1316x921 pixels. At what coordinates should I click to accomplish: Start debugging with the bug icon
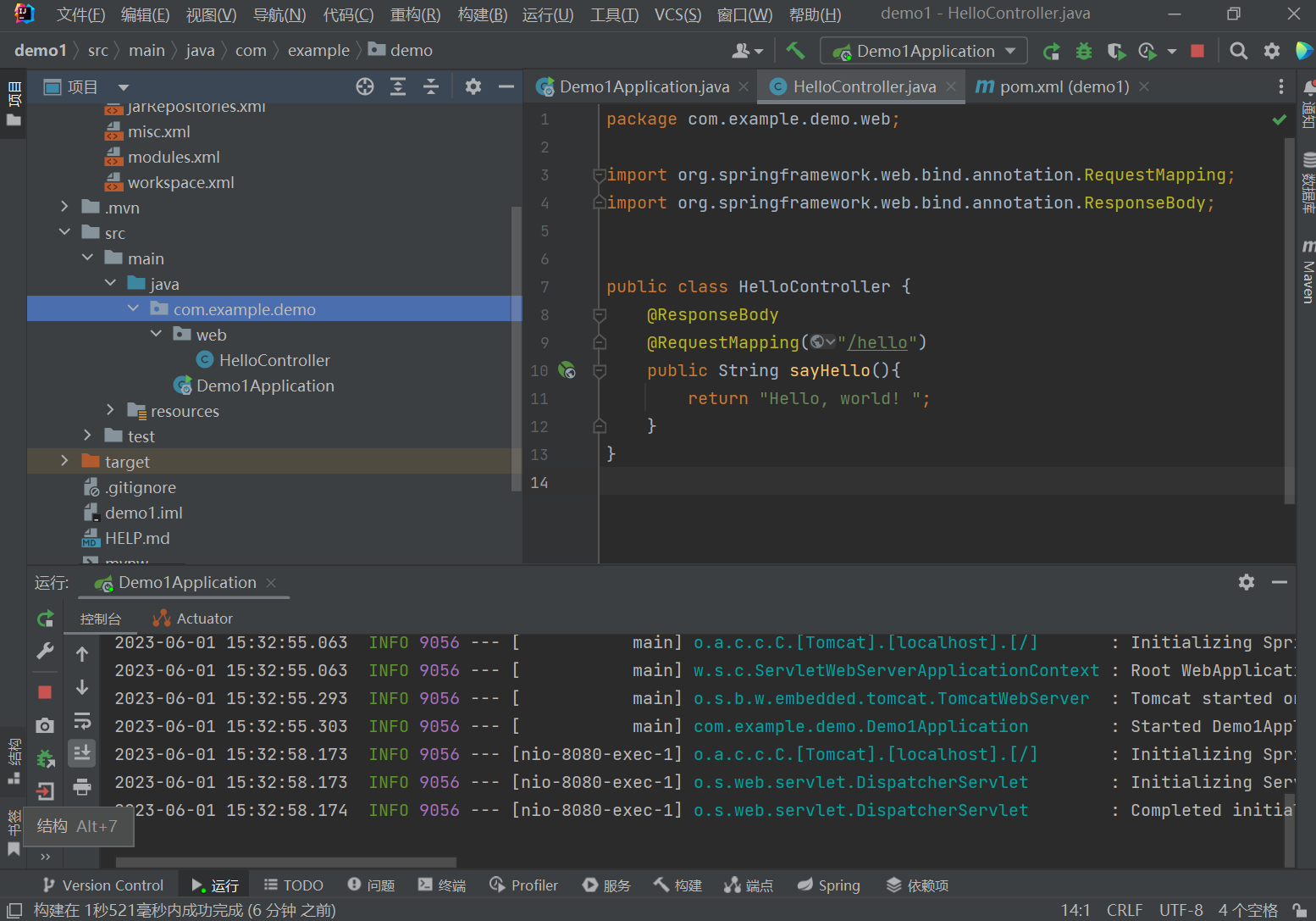pos(1083,52)
